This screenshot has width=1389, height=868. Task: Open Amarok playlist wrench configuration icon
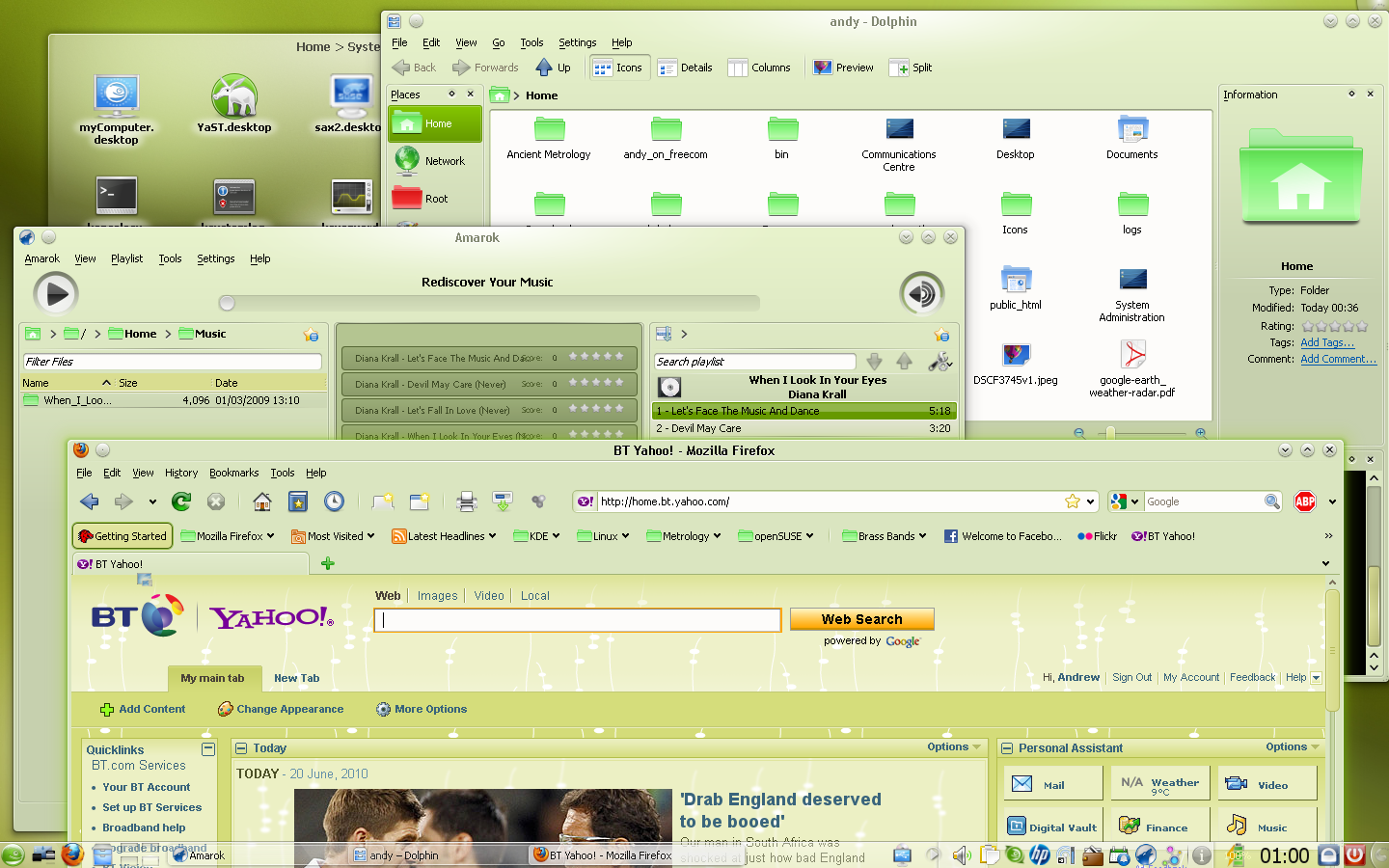pyautogui.click(x=940, y=362)
